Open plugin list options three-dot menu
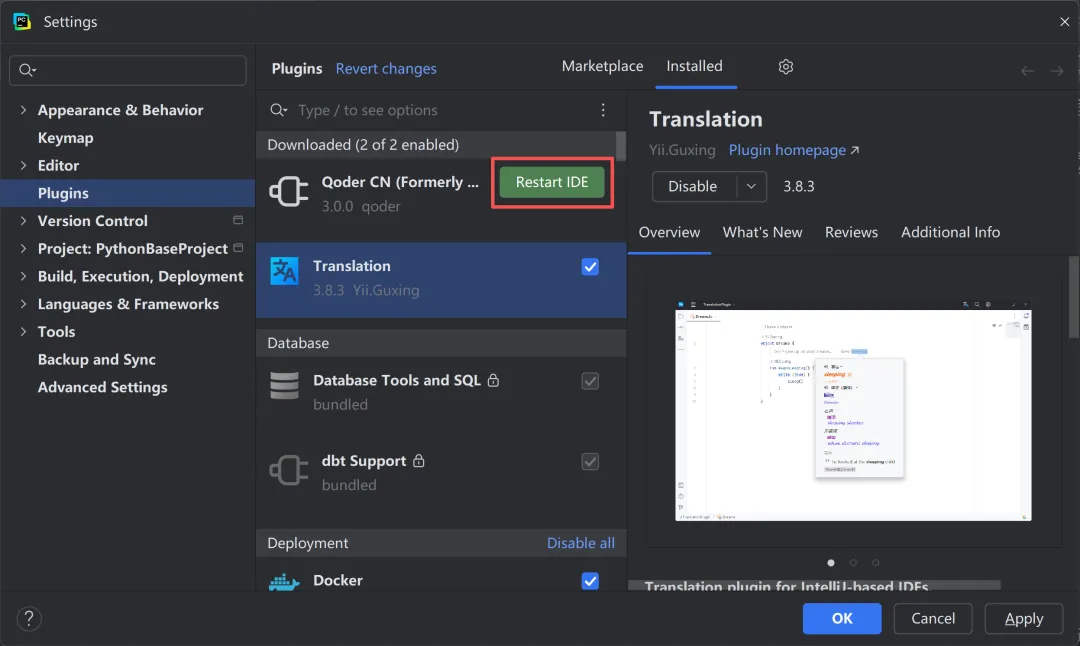Screen dimensions: 1080x646 pyautogui.click(x=603, y=110)
